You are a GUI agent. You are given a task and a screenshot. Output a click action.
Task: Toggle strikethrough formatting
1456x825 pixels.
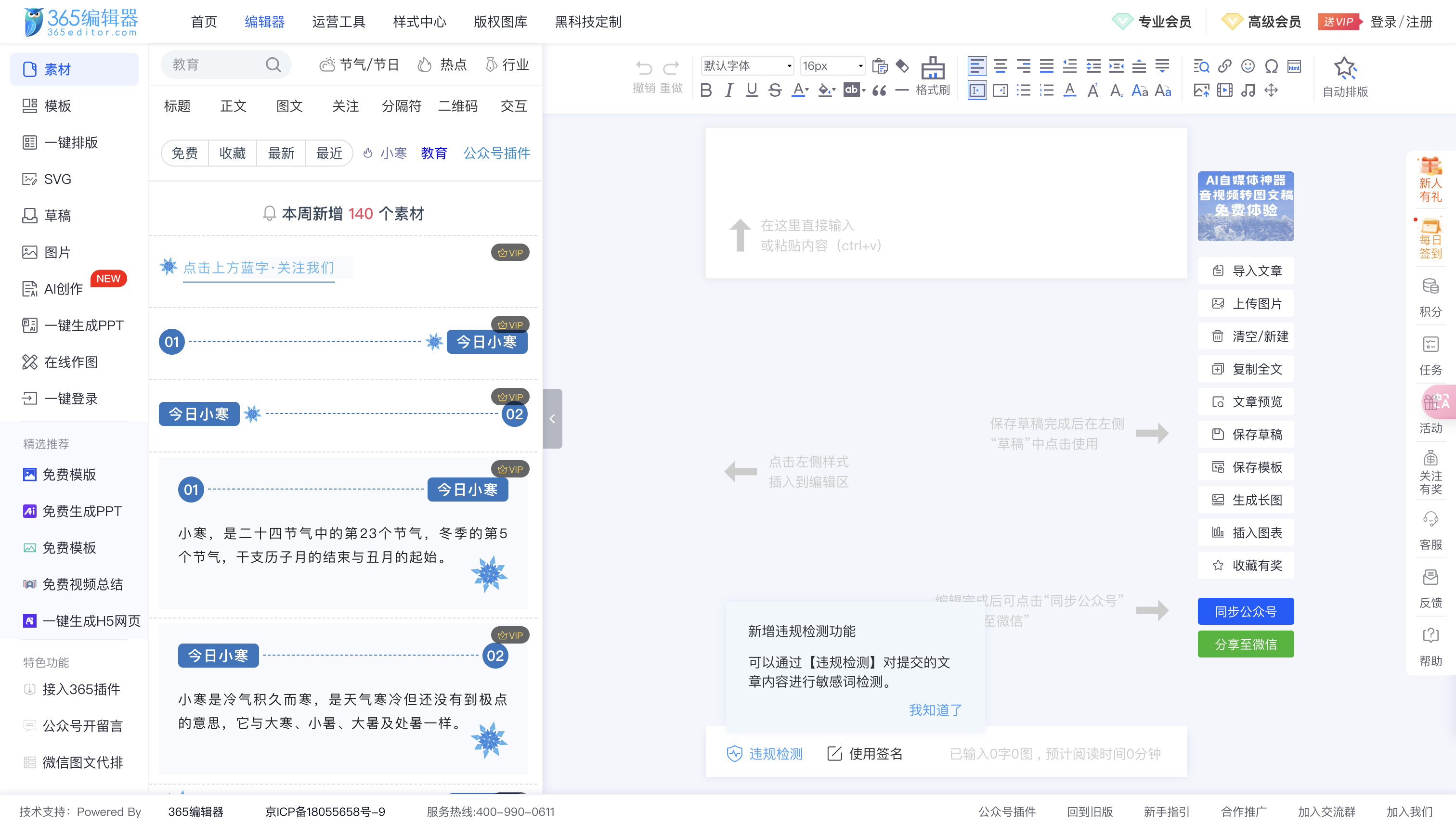[x=775, y=90]
